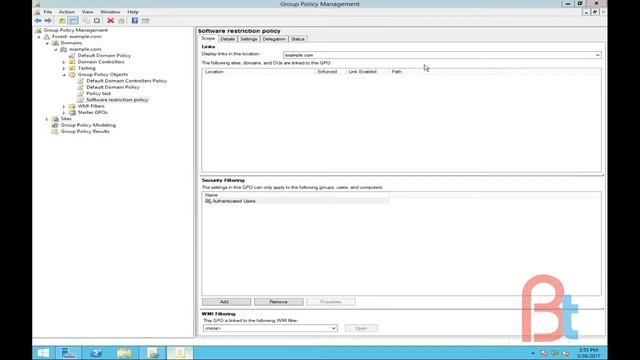Expand the Sites node
The width and height of the screenshot is (640, 360).
(47, 119)
